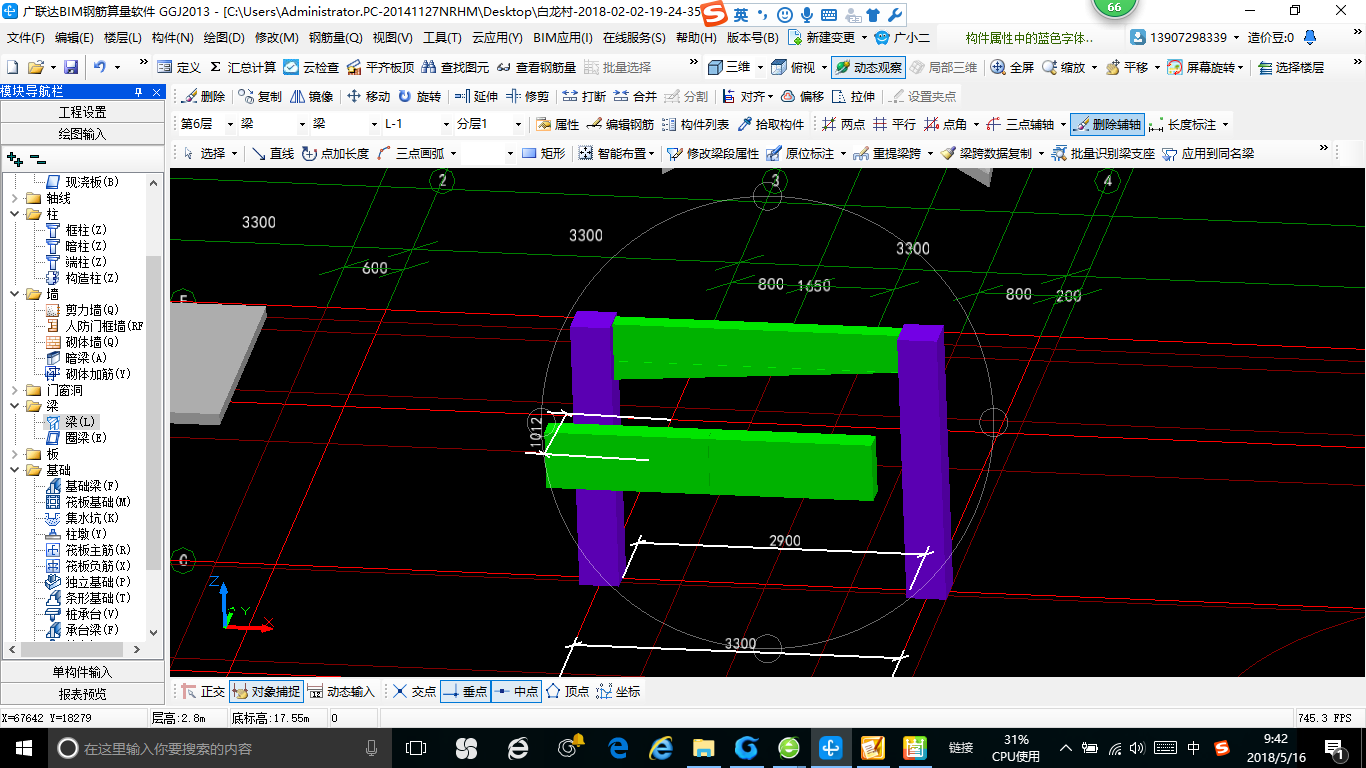Click 单构件输入 button
This screenshot has height=768, width=1366.
[x=82, y=672]
